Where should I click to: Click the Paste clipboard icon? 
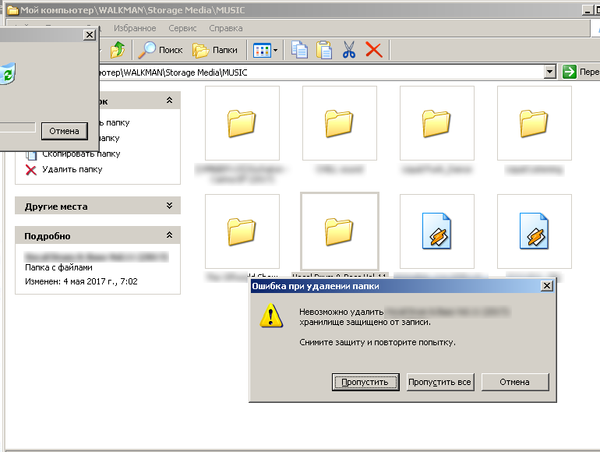(x=324, y=49)
